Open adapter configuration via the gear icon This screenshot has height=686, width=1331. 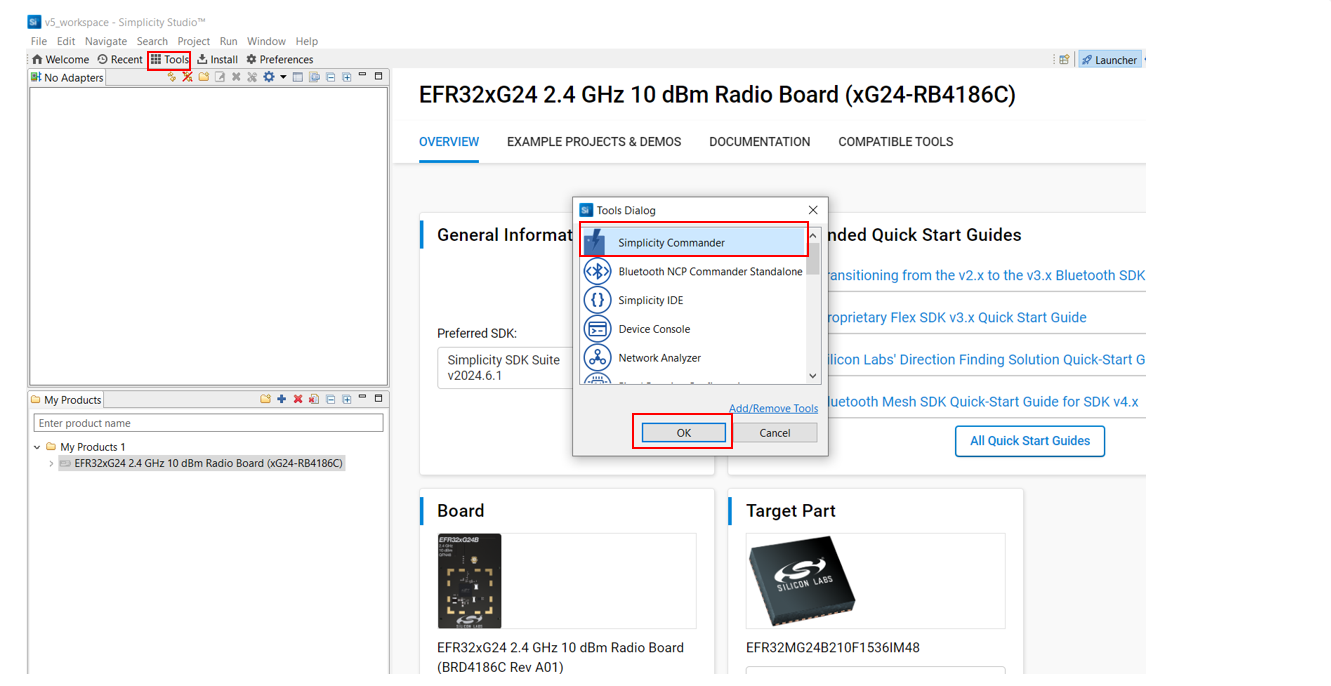(x=268, y=76)
